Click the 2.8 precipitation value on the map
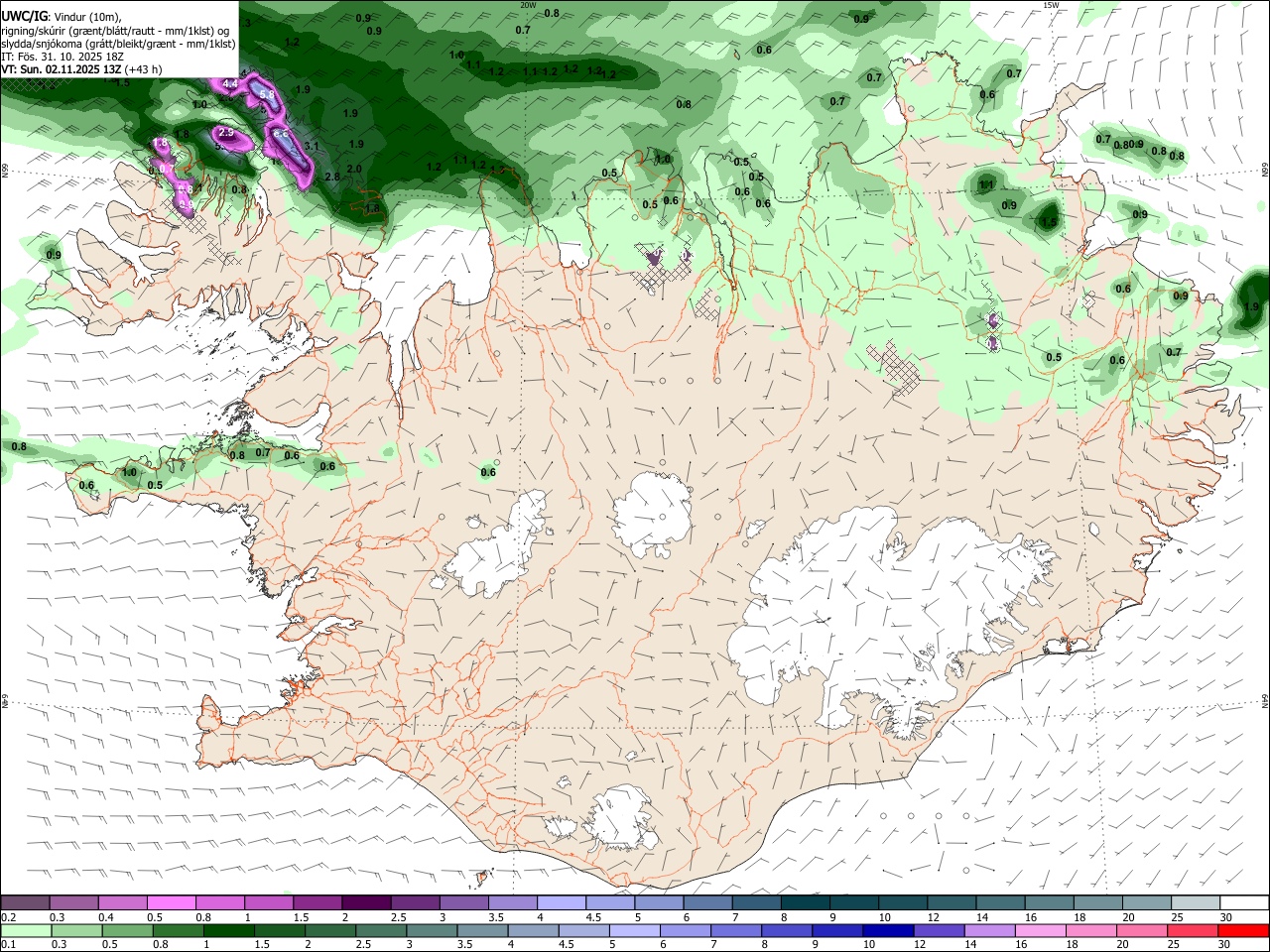 332,177
